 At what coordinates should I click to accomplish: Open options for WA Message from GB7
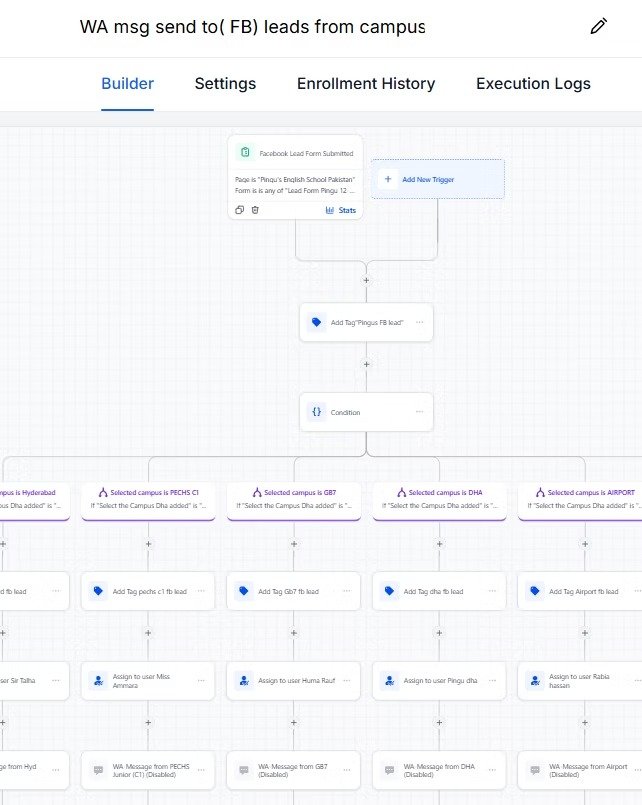click(347, 770)
